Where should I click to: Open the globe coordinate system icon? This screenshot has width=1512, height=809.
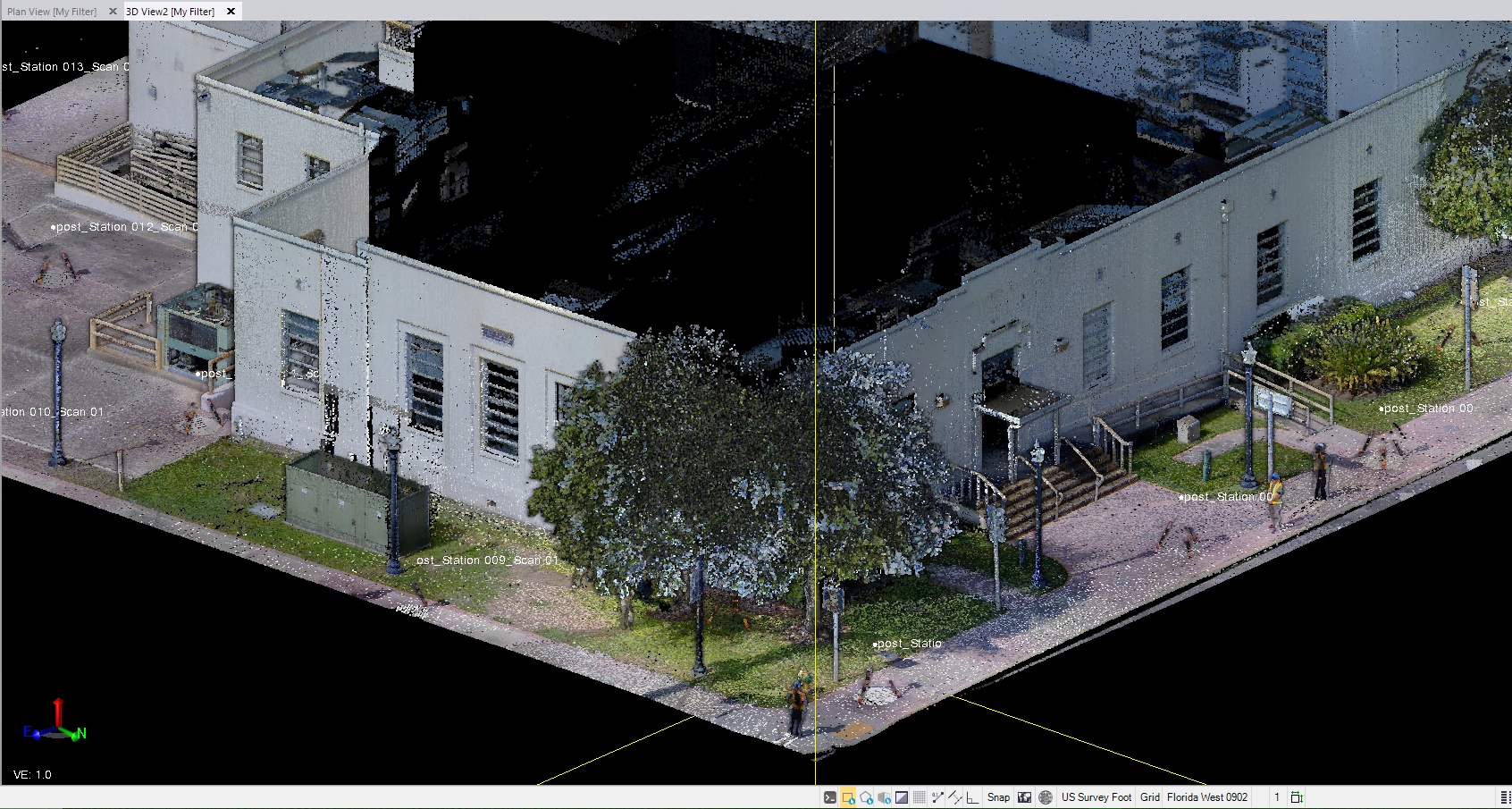(x=1046, y=797)
